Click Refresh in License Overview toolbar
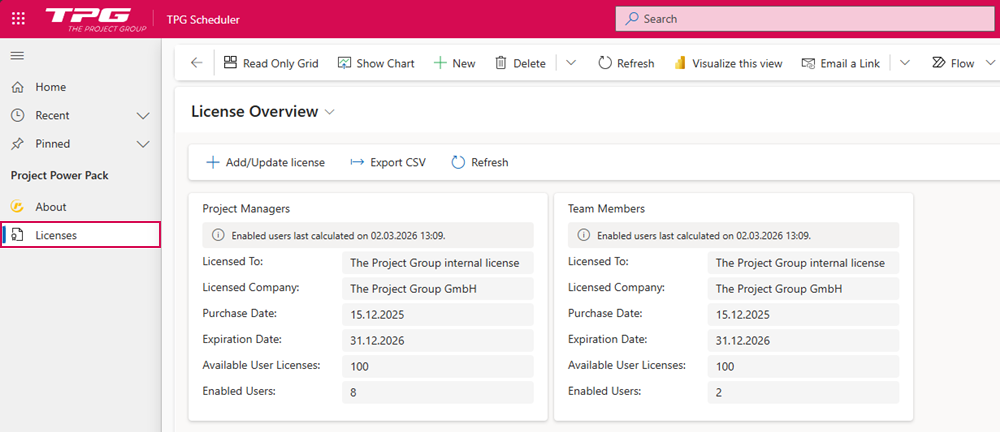This screenshot has height=432, width=1000. (x=480, y=162)
